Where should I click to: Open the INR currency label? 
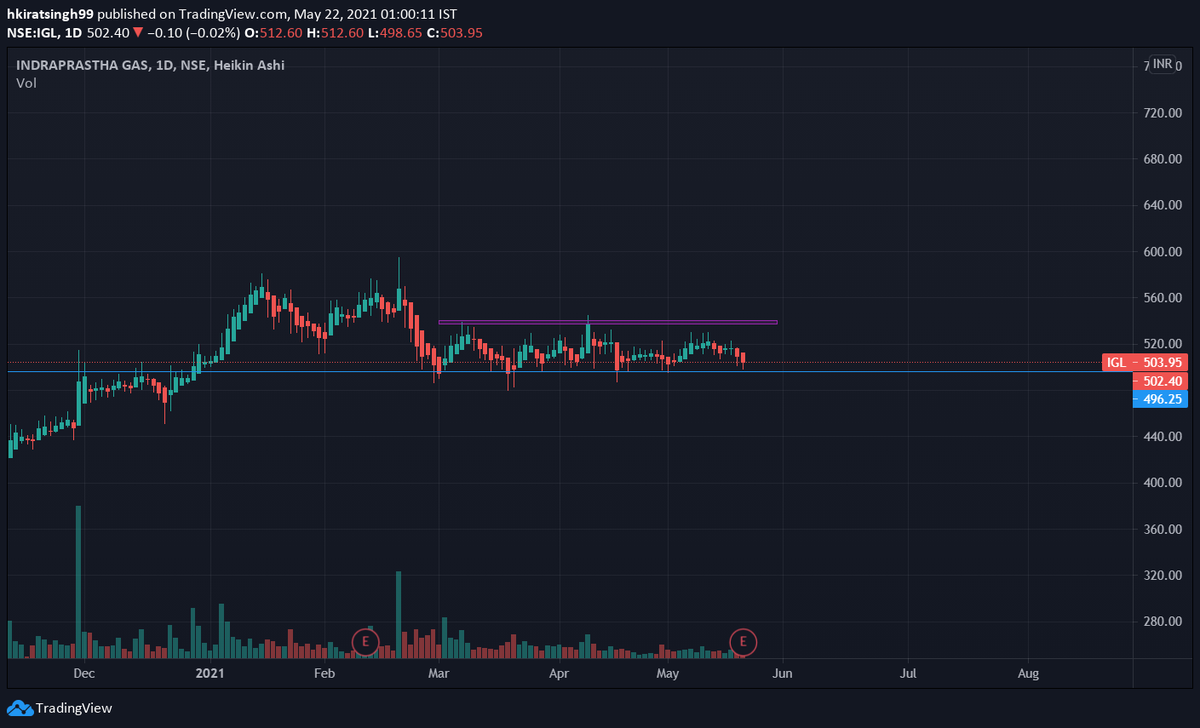(1162, 64)
